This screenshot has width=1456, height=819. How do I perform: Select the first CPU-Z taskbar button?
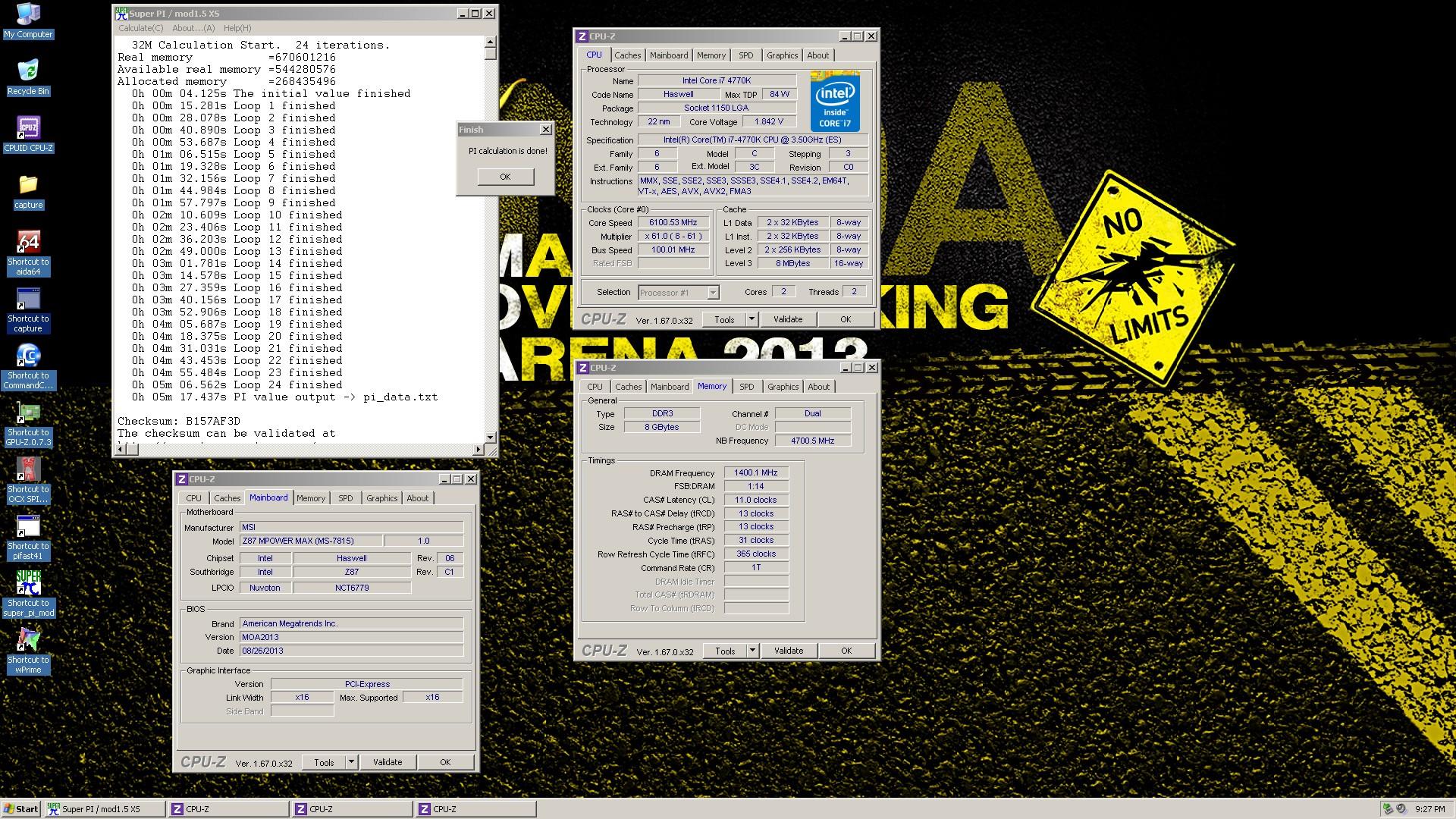click(x=228, y=809)
